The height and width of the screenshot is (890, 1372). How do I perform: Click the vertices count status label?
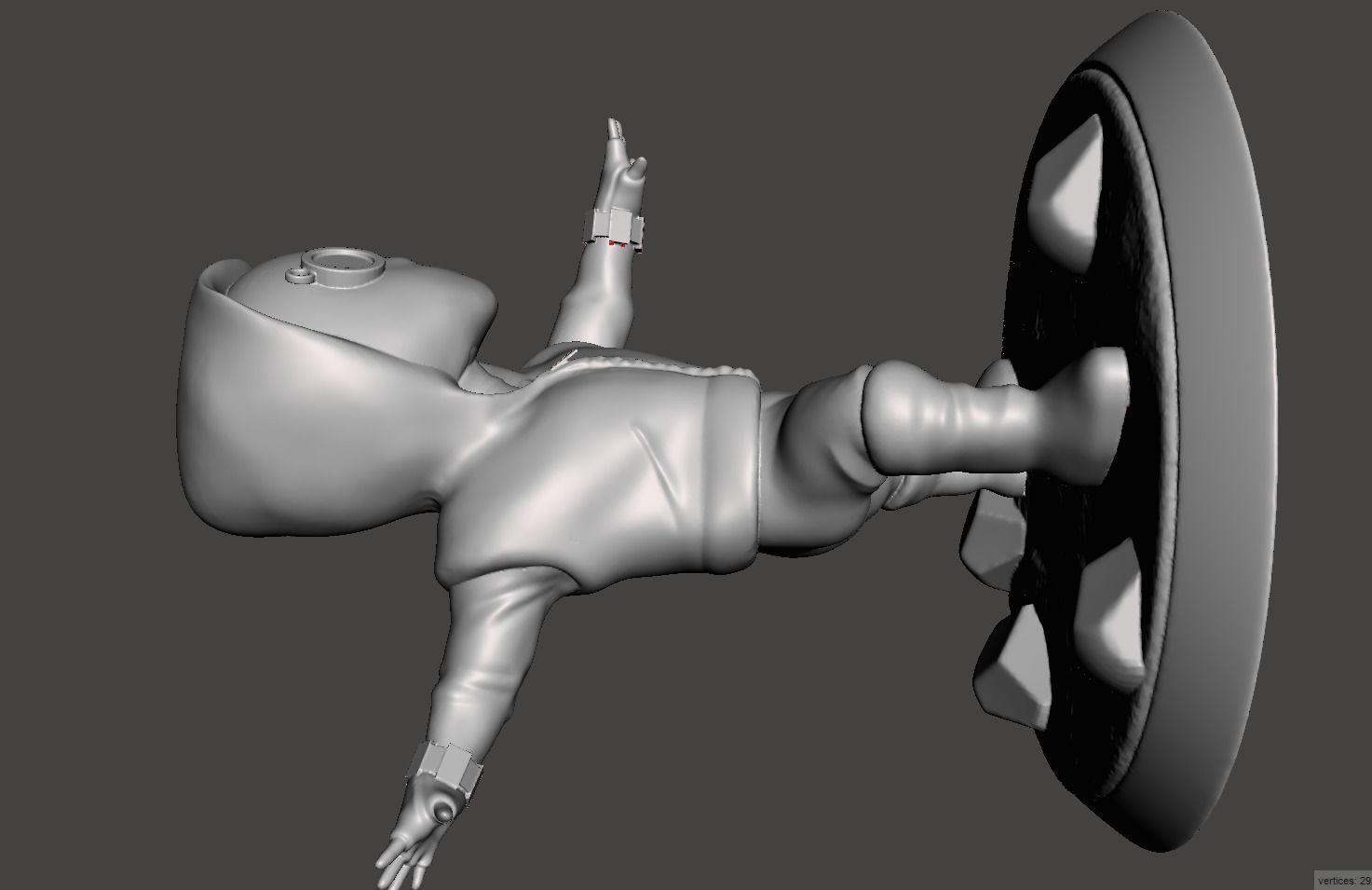1342,880
